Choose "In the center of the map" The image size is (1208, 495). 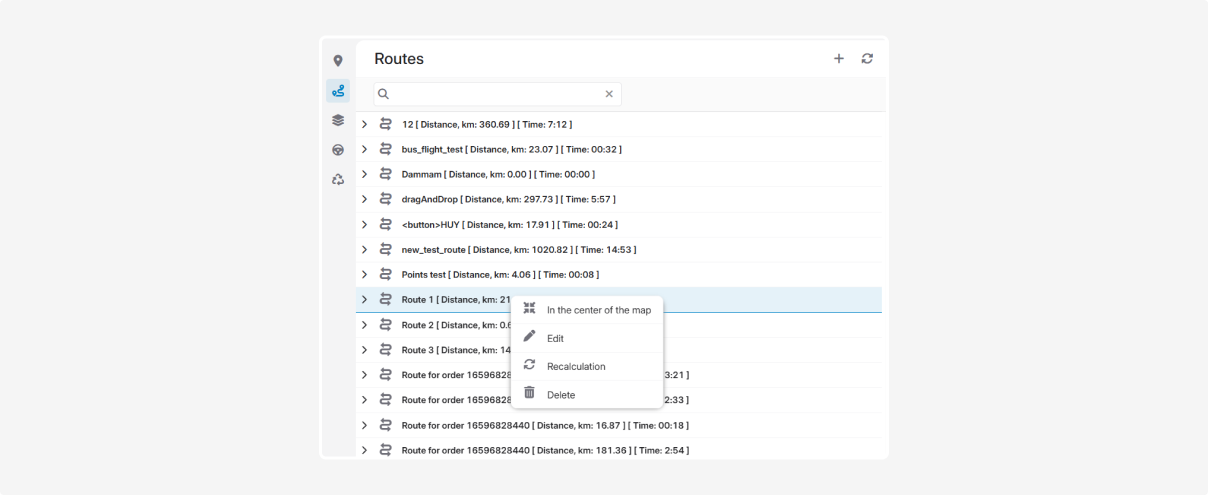tap(598, 310)
